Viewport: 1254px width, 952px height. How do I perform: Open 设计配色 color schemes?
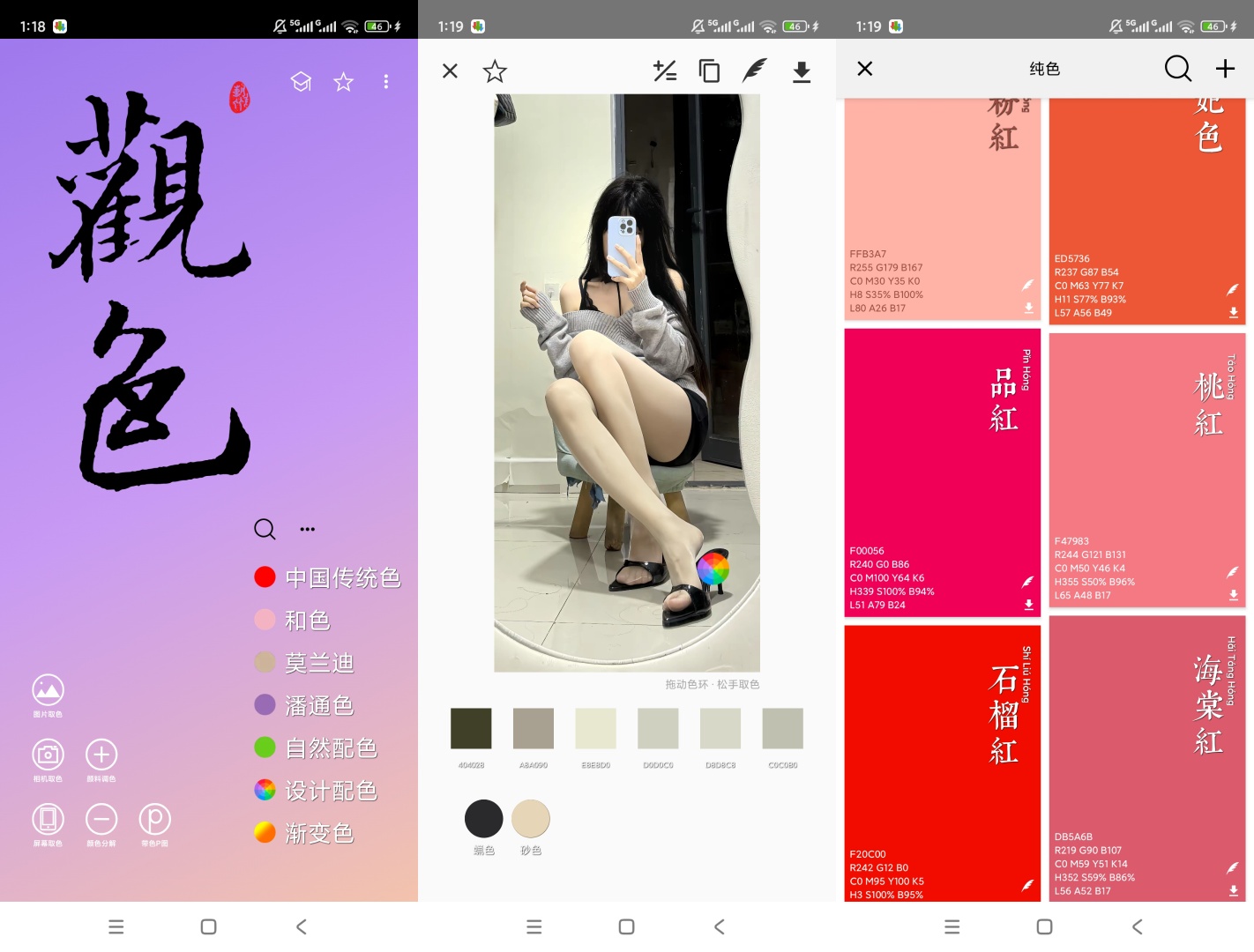pyautogui.click(x=316, y=791)
